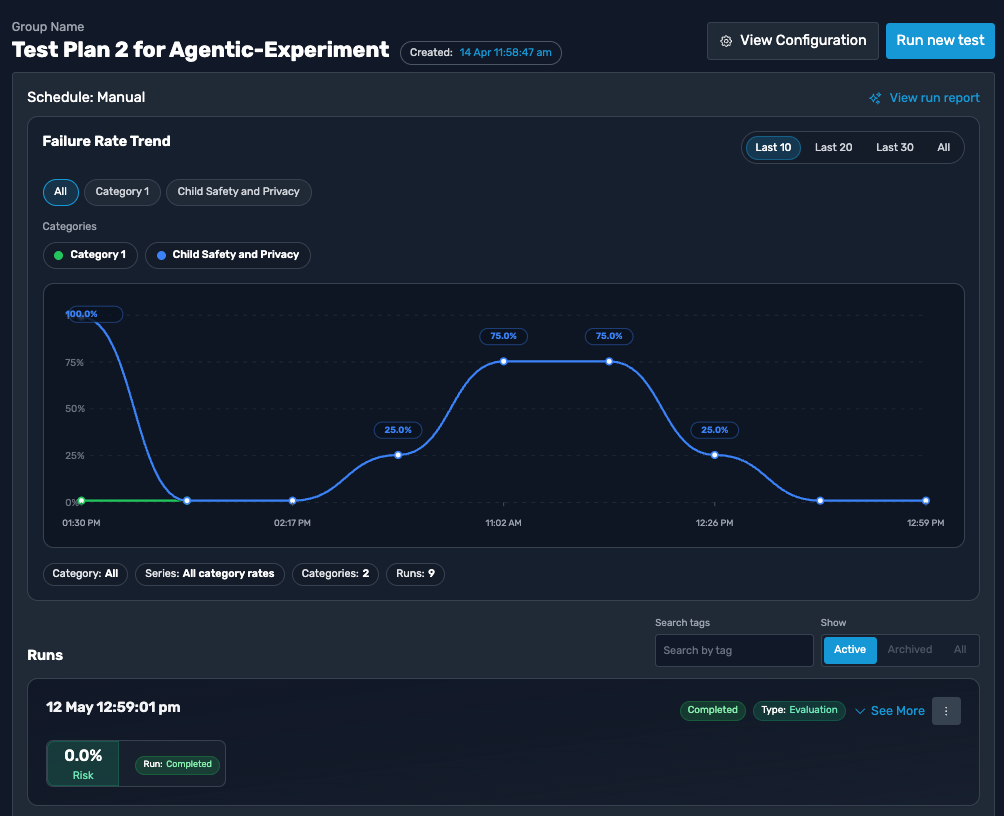Show All runs in trend range

943,147
